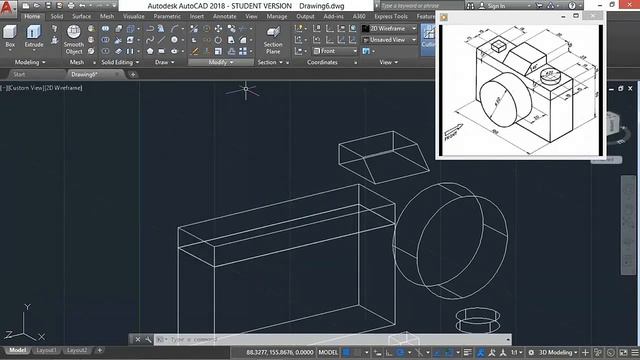Viewport: 640px width, 360px height.
Task: Toggle Clean Screen in status bar
Action: pyautogui.click(x=623, y=353)
